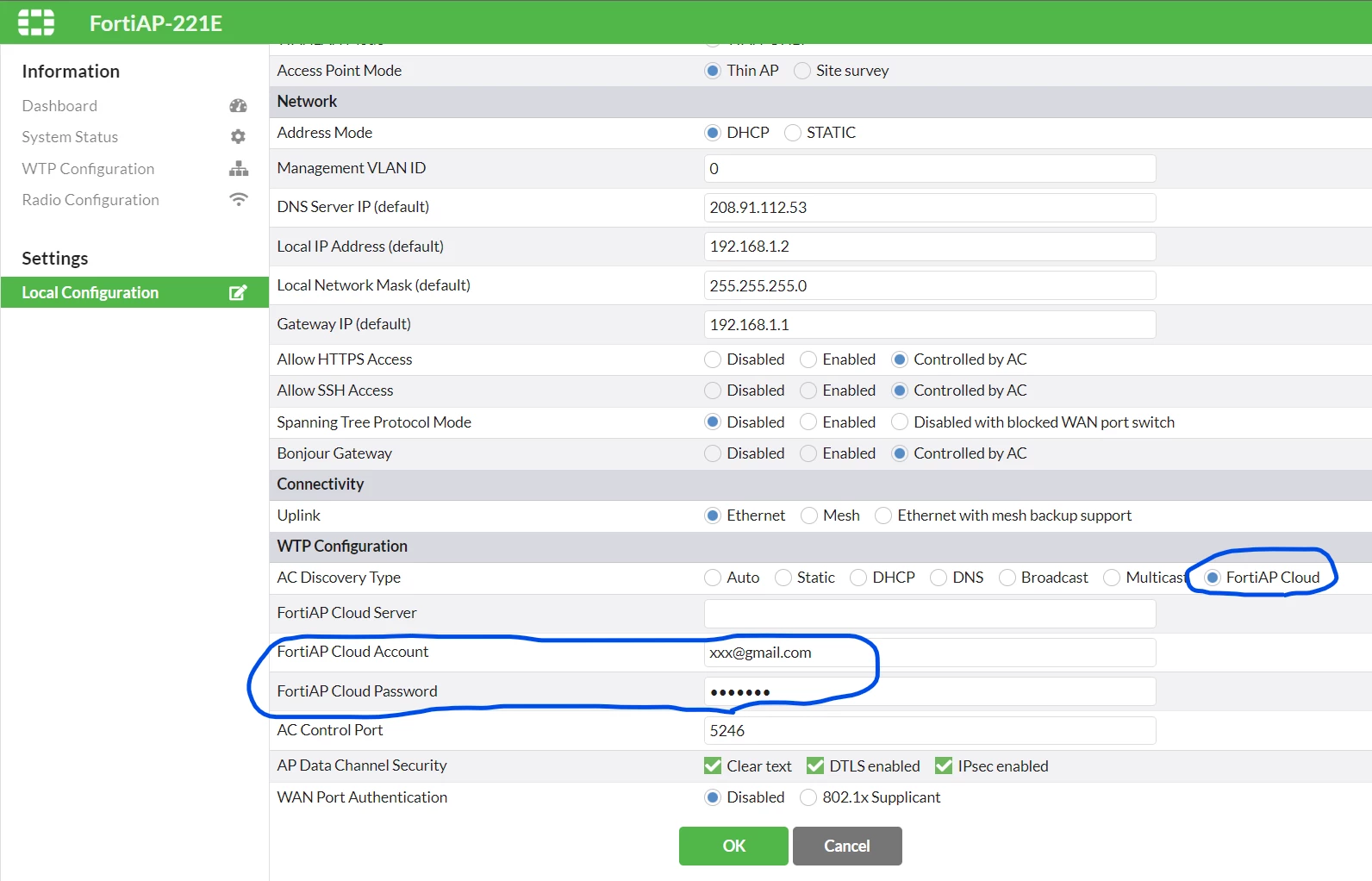Open the Radio Configuration menu item
This screenshot has height=881, width=1372.
[x=90, y=200]
